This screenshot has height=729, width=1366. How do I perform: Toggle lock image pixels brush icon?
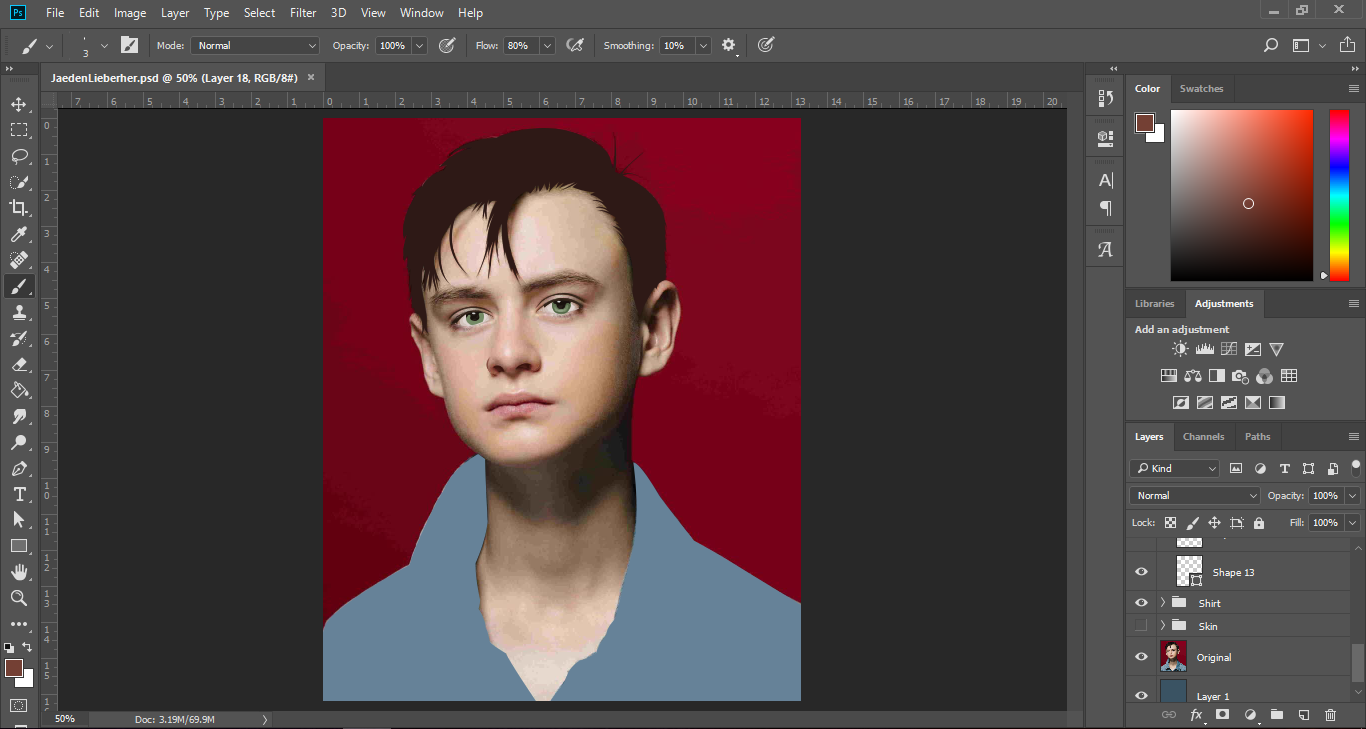point(1192,522)
